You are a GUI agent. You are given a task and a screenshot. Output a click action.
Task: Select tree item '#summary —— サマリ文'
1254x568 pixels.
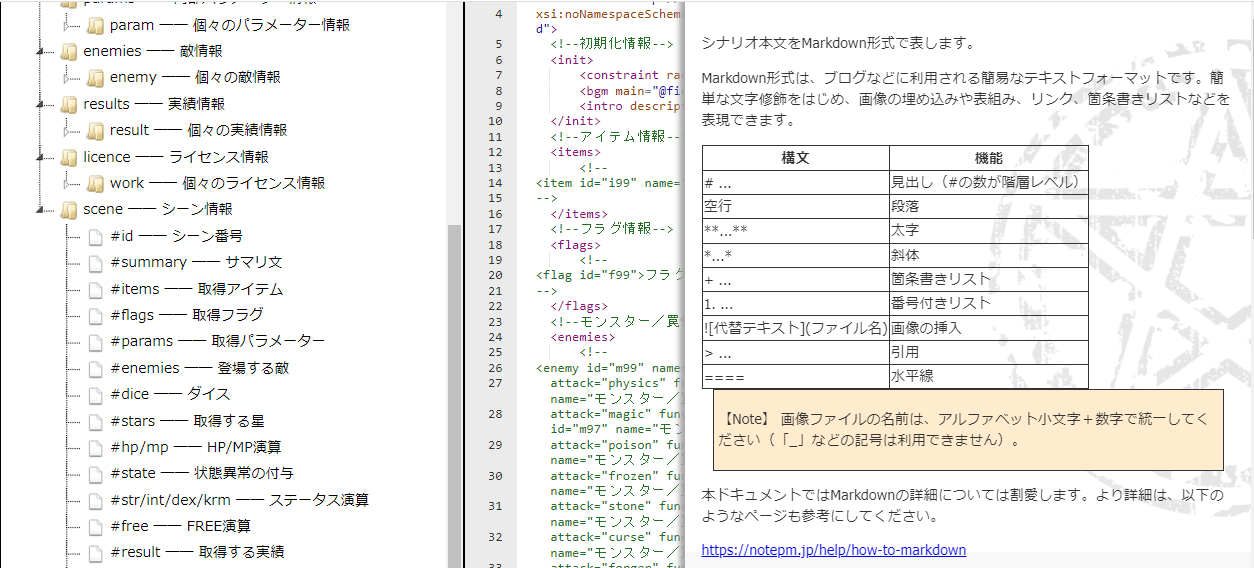[x=196, y=262]
